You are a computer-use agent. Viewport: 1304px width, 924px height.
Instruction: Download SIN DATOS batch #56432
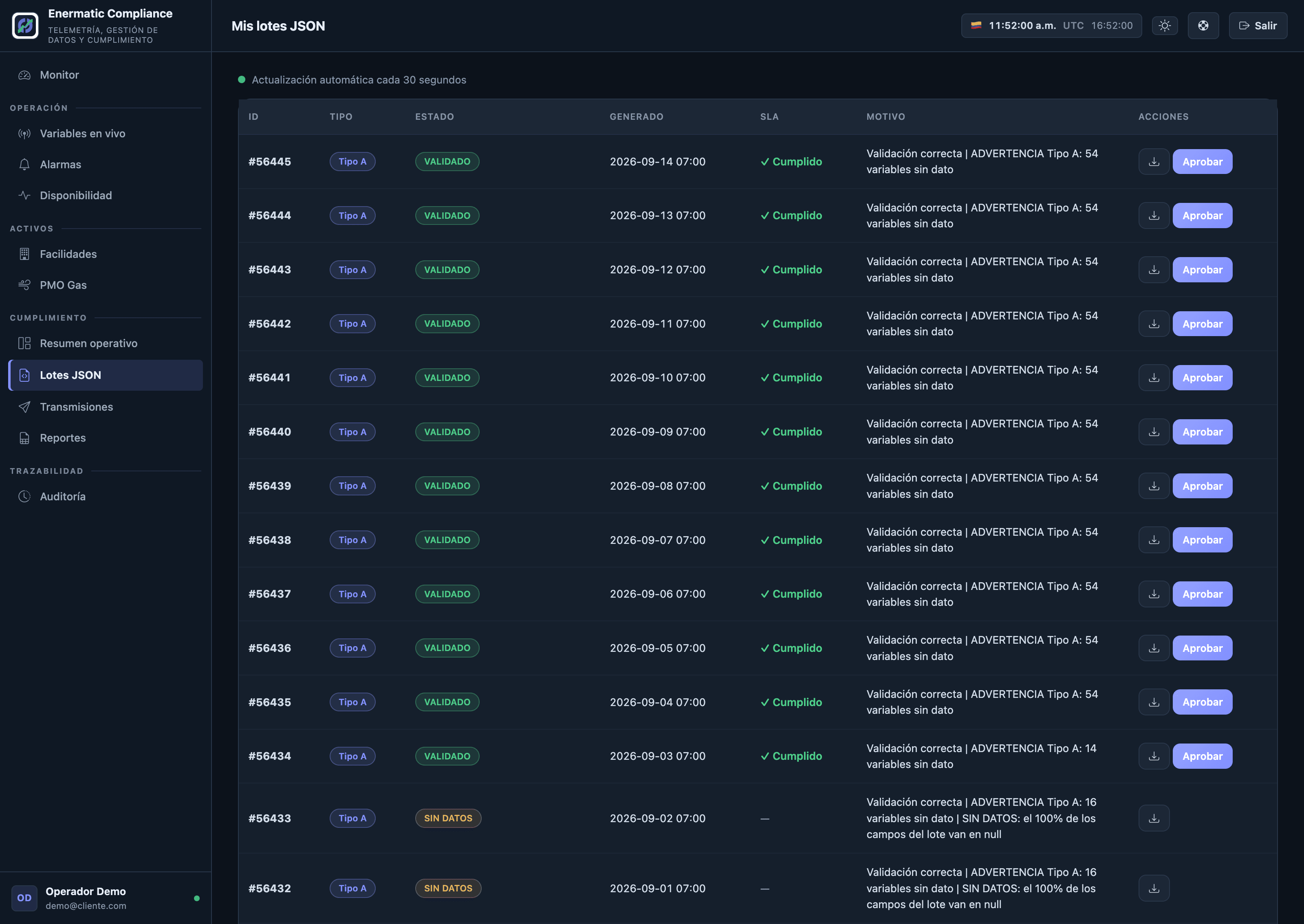click(1154, 888)
